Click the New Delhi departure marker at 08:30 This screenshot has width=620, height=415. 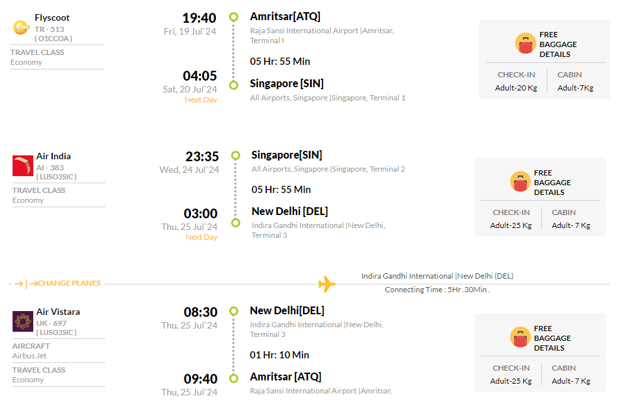pos(234,311)
